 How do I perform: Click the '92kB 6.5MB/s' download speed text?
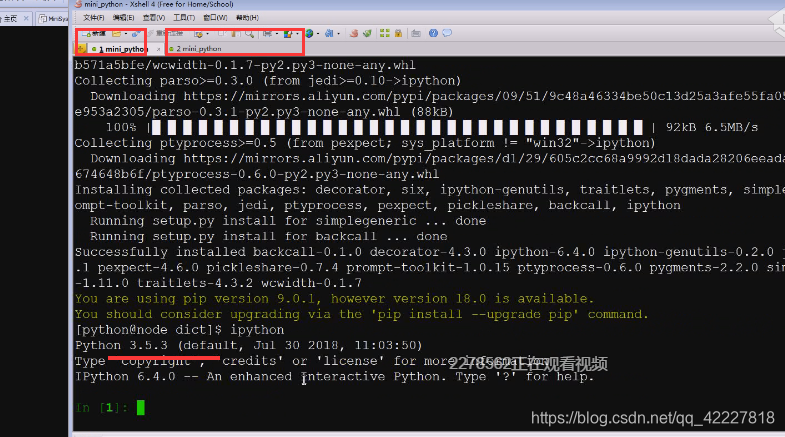pyautogui.click(x=711, y=127)
